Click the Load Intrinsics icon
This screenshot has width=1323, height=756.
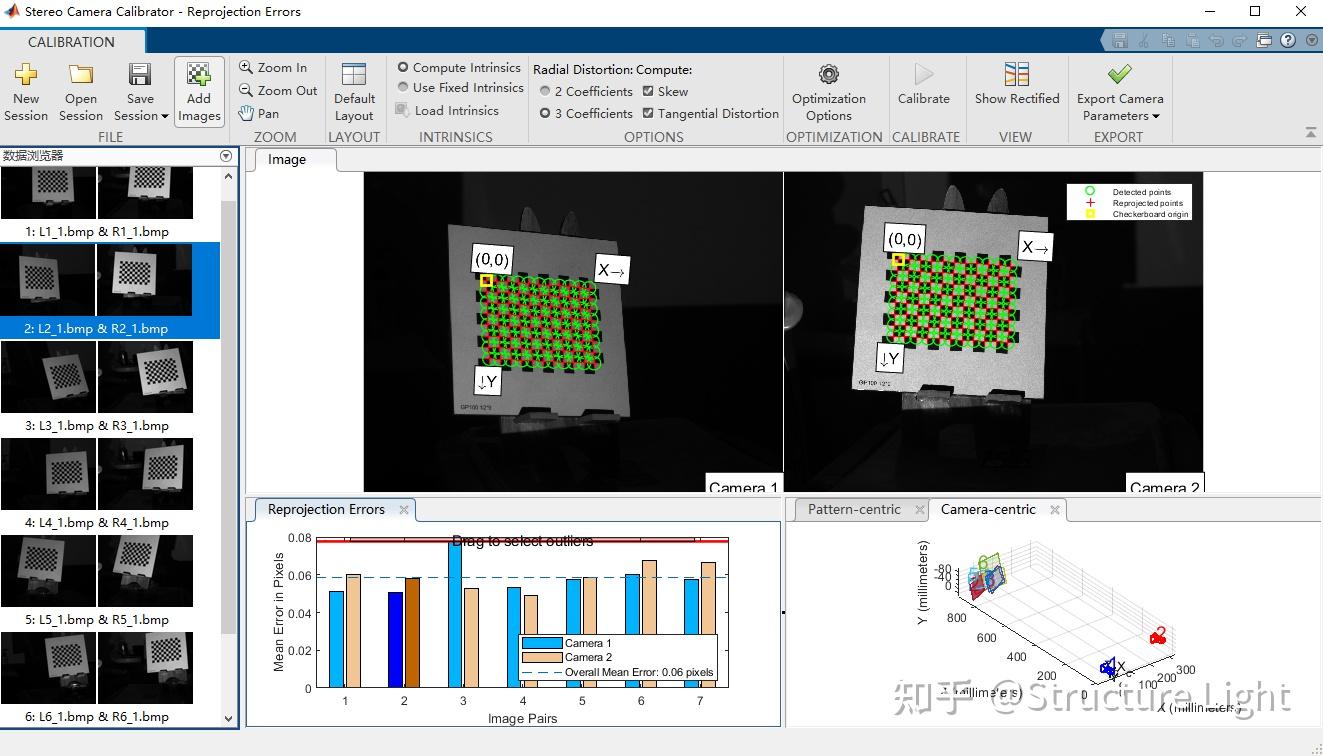[x=403, y=111]
